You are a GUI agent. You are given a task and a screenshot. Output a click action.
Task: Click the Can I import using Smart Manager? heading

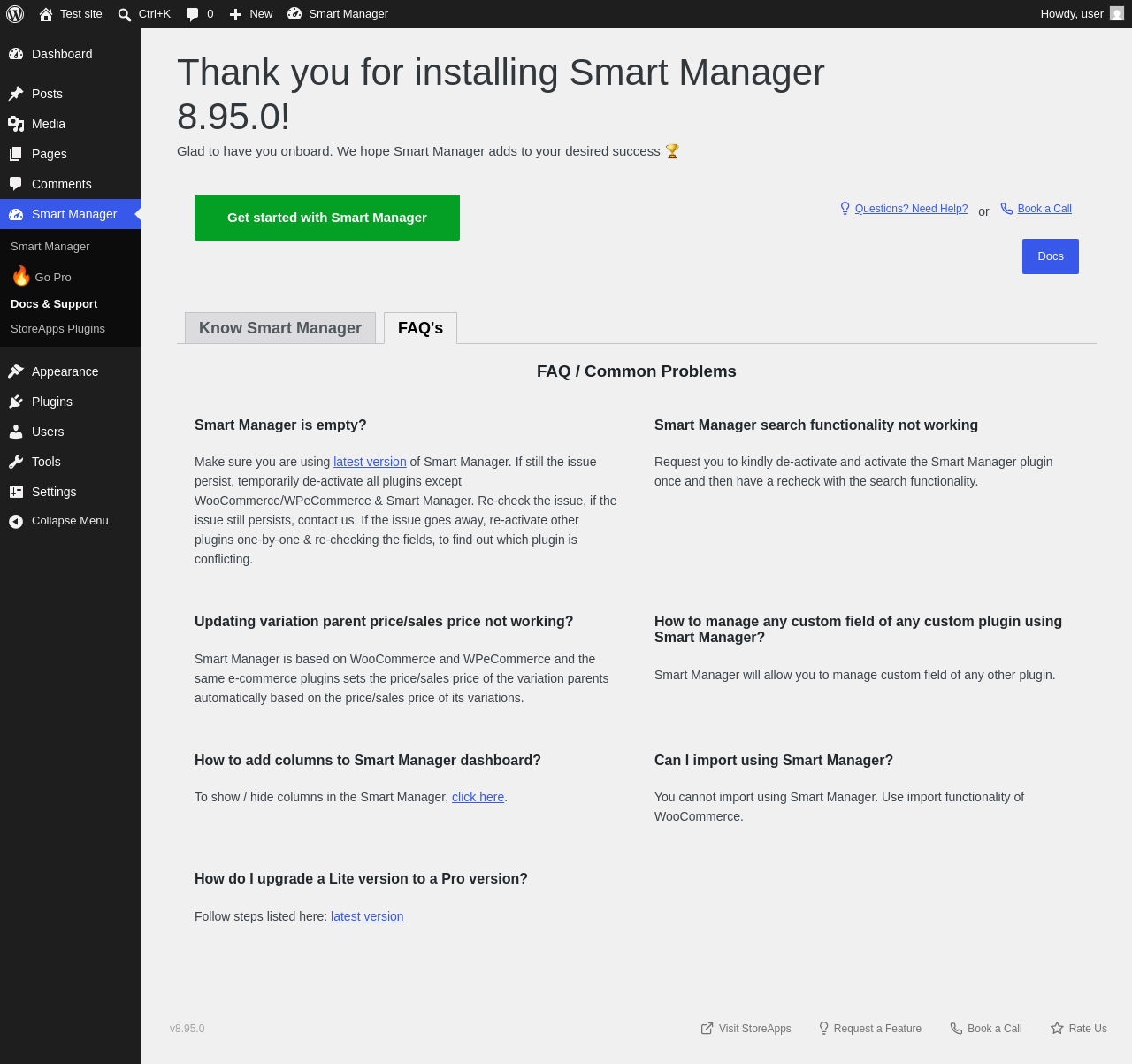pyautogui.click(x=774, y=761)
